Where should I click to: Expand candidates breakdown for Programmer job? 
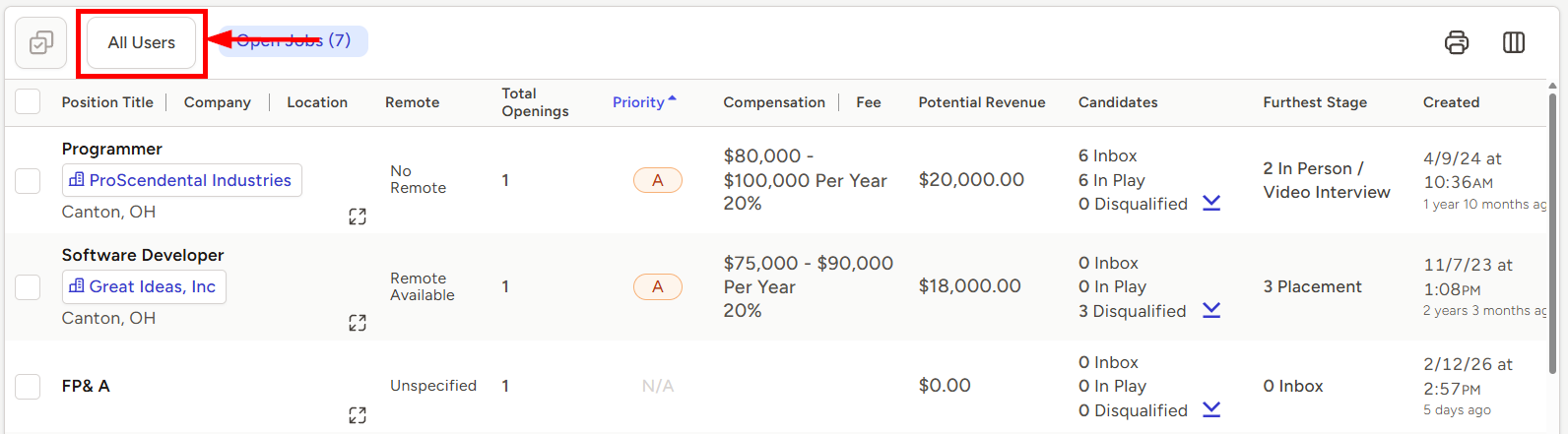1211,203
